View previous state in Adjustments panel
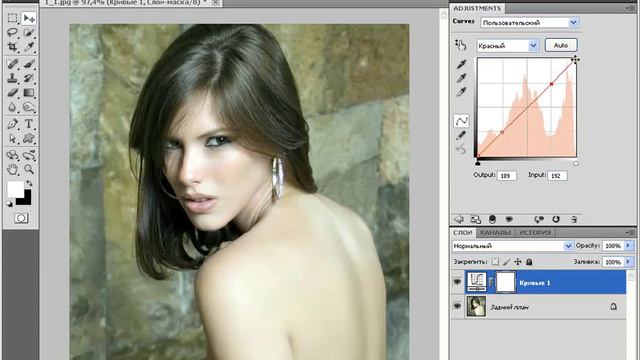Screen dimensions: 640x360 (x=539, y=219)
